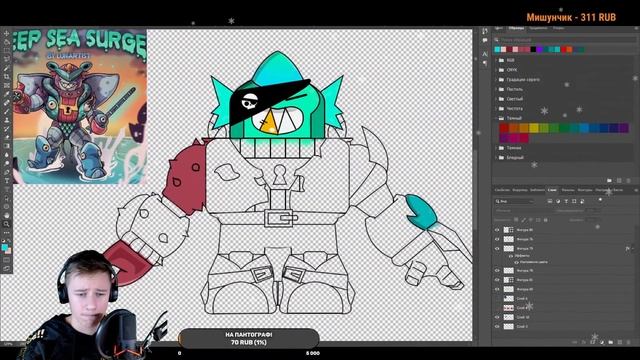Filter layers by pixel layers icon

(x=550, y=201)
